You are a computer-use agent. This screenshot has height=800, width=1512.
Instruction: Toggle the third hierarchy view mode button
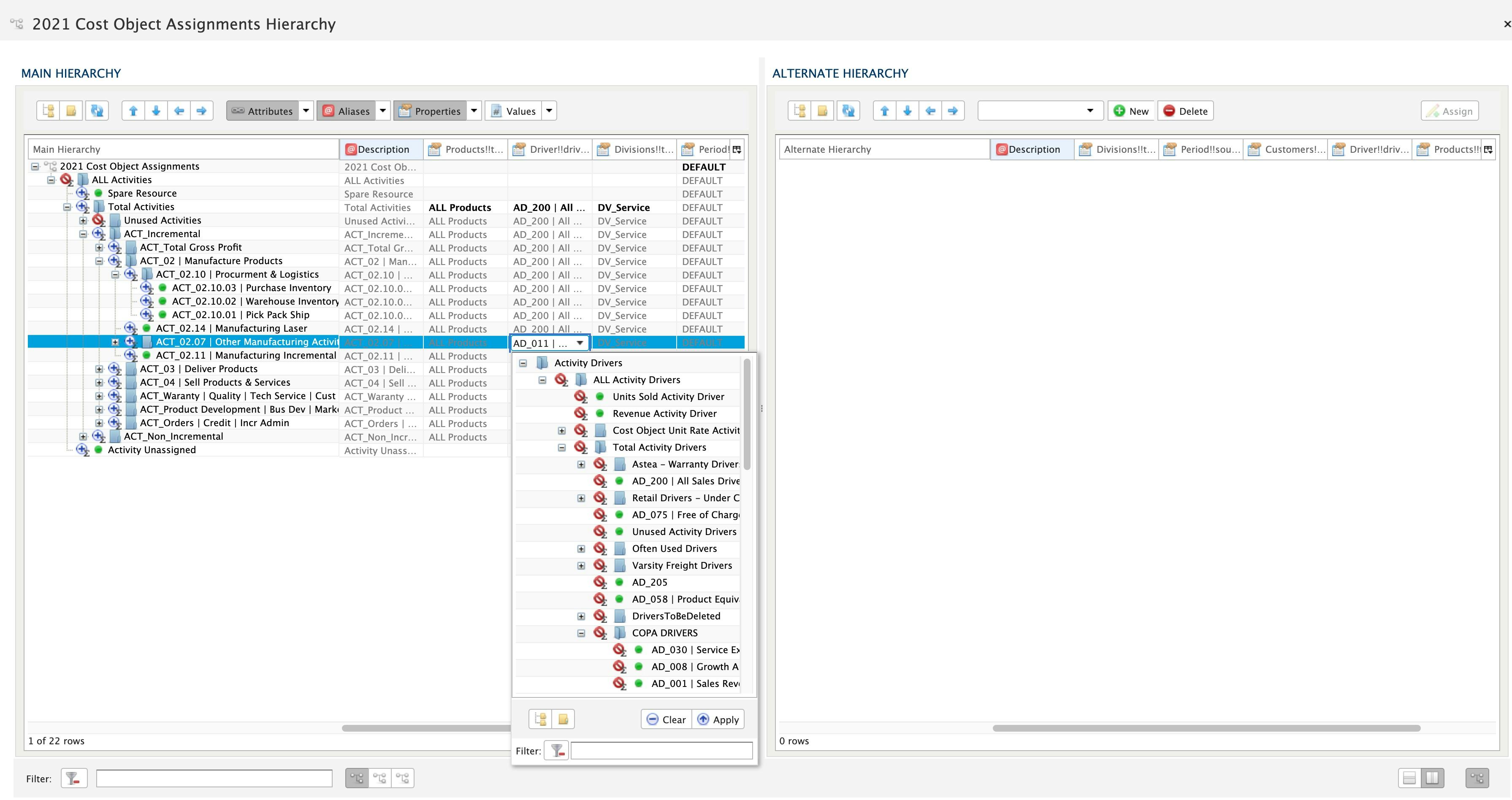(x=403, y=778)
